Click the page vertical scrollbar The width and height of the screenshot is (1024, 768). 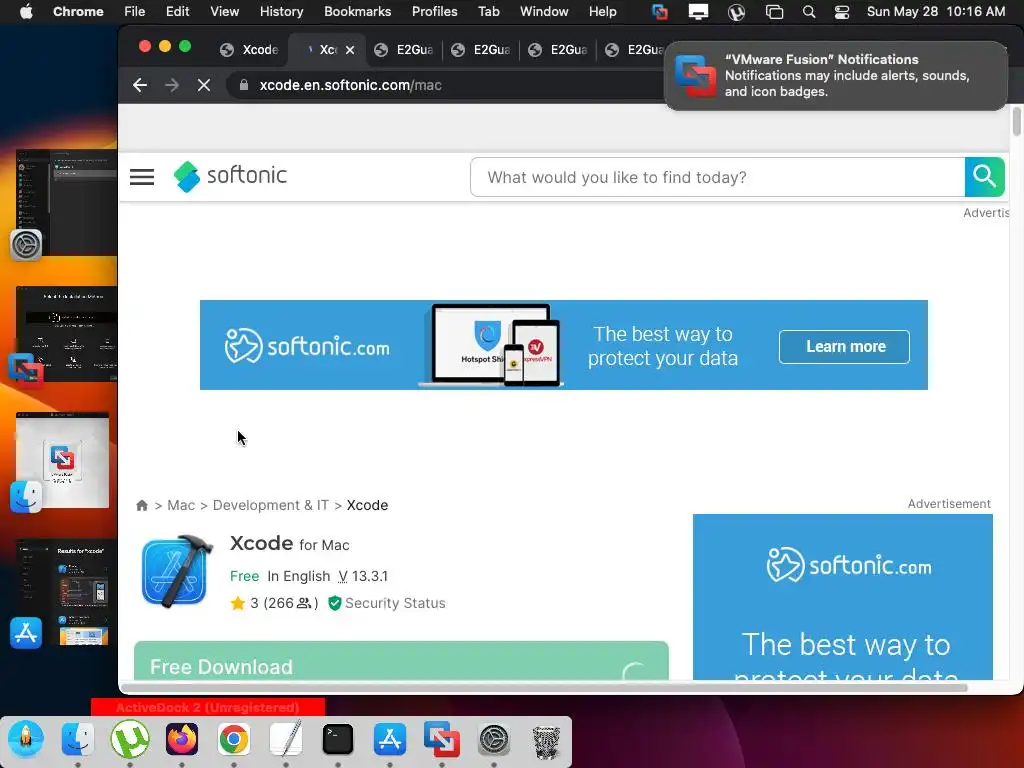click(1016, 122)
